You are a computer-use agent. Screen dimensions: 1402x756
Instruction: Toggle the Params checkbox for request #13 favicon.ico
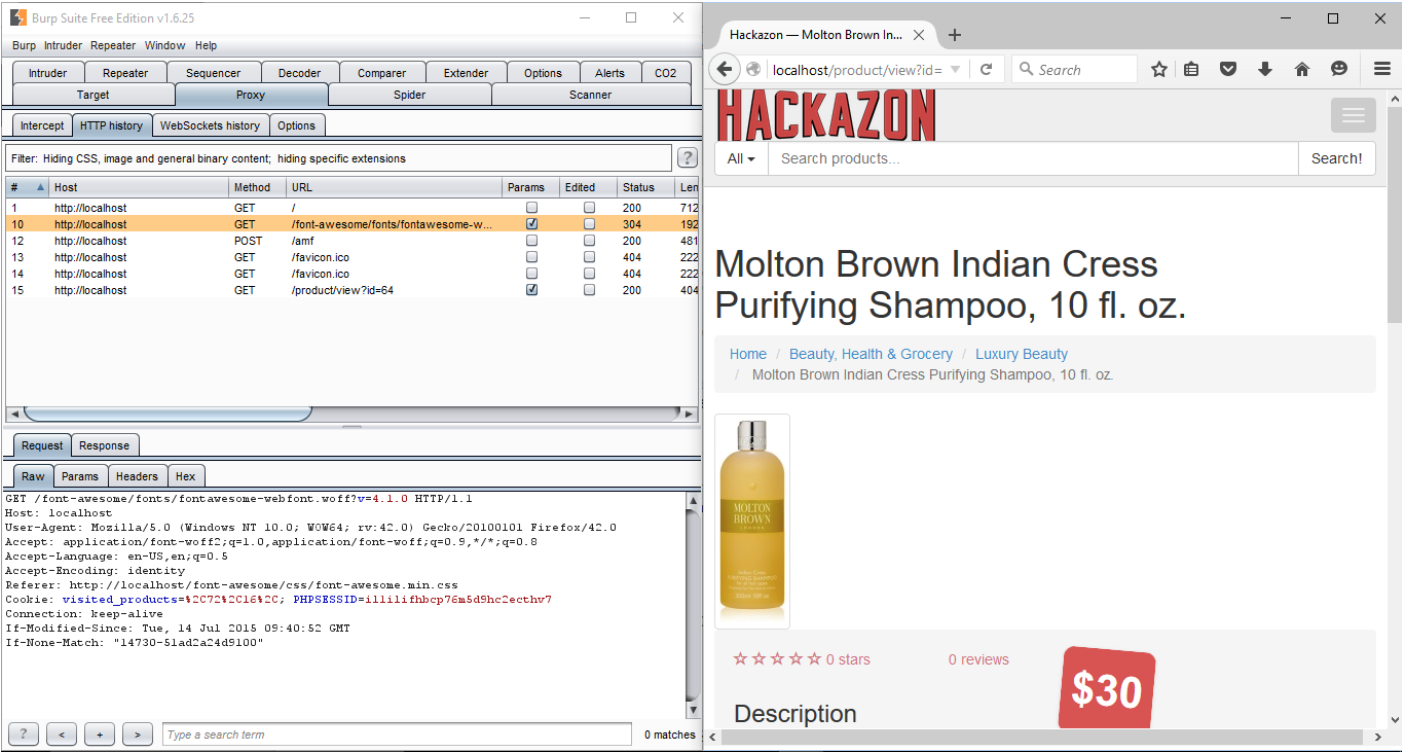532,257
